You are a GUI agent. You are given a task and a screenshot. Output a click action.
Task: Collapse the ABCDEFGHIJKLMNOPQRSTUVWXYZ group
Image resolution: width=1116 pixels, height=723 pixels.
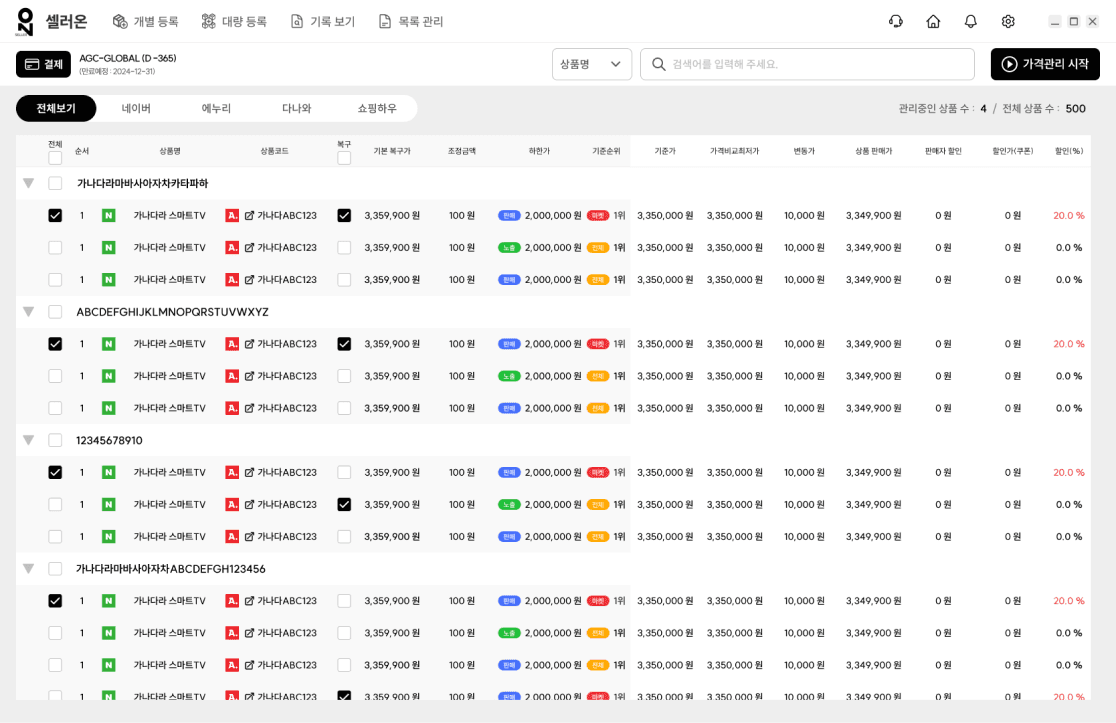click(28, 311)
